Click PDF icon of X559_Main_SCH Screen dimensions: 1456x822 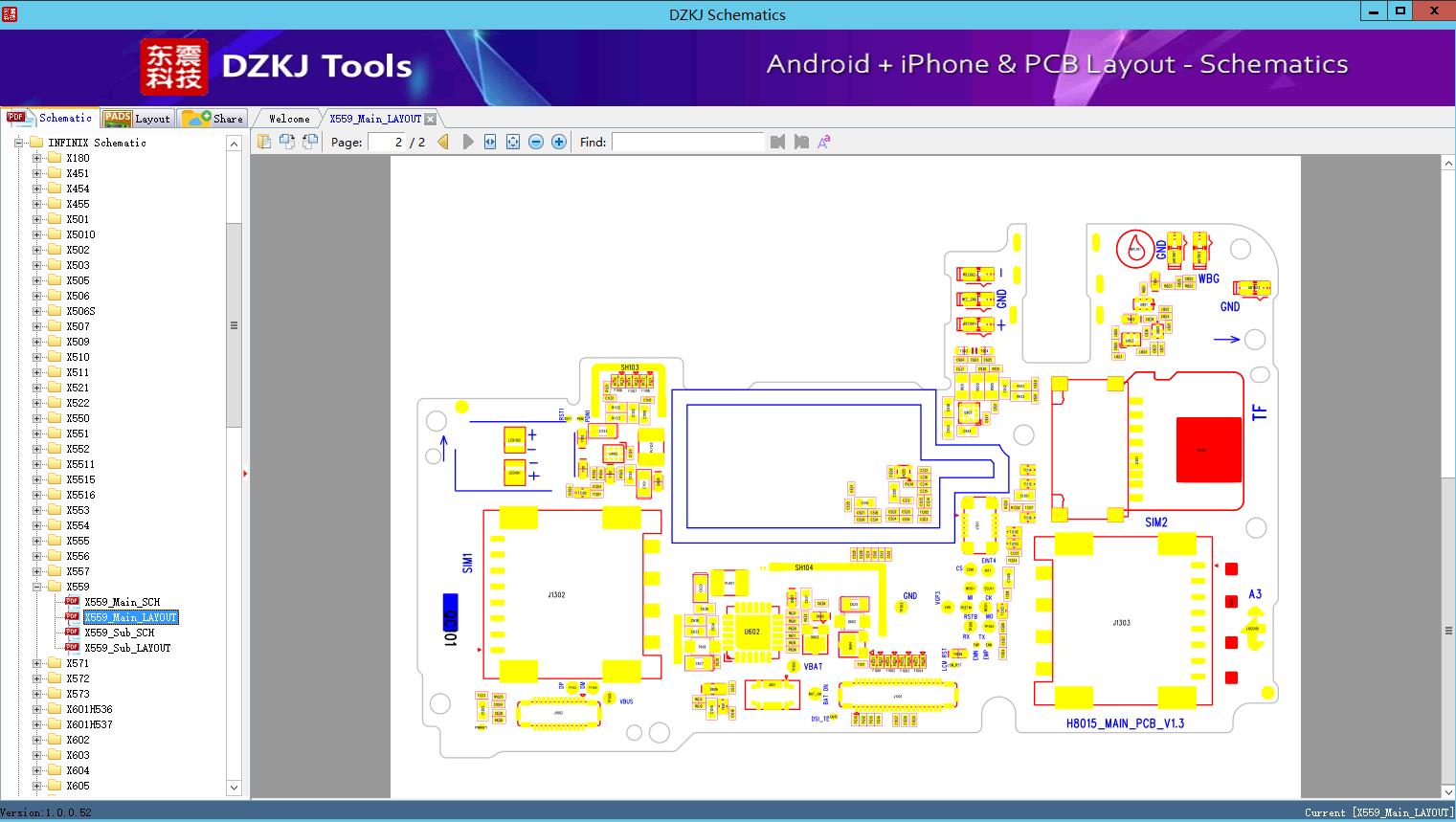coord(72,602)
